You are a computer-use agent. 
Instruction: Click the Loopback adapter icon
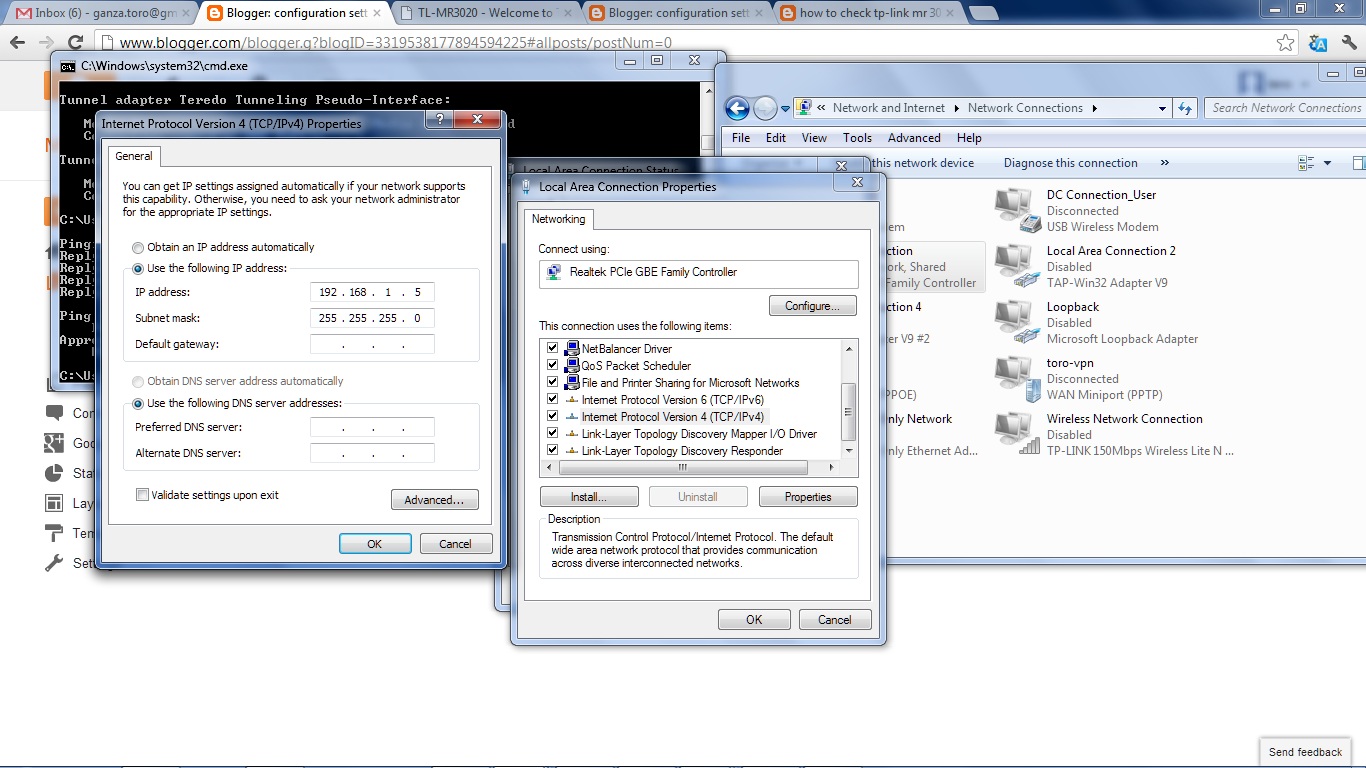[x=1016, y=319]
